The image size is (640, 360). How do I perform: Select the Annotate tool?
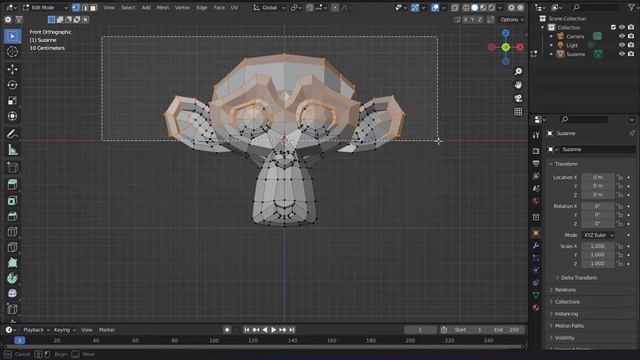point(12,134)
